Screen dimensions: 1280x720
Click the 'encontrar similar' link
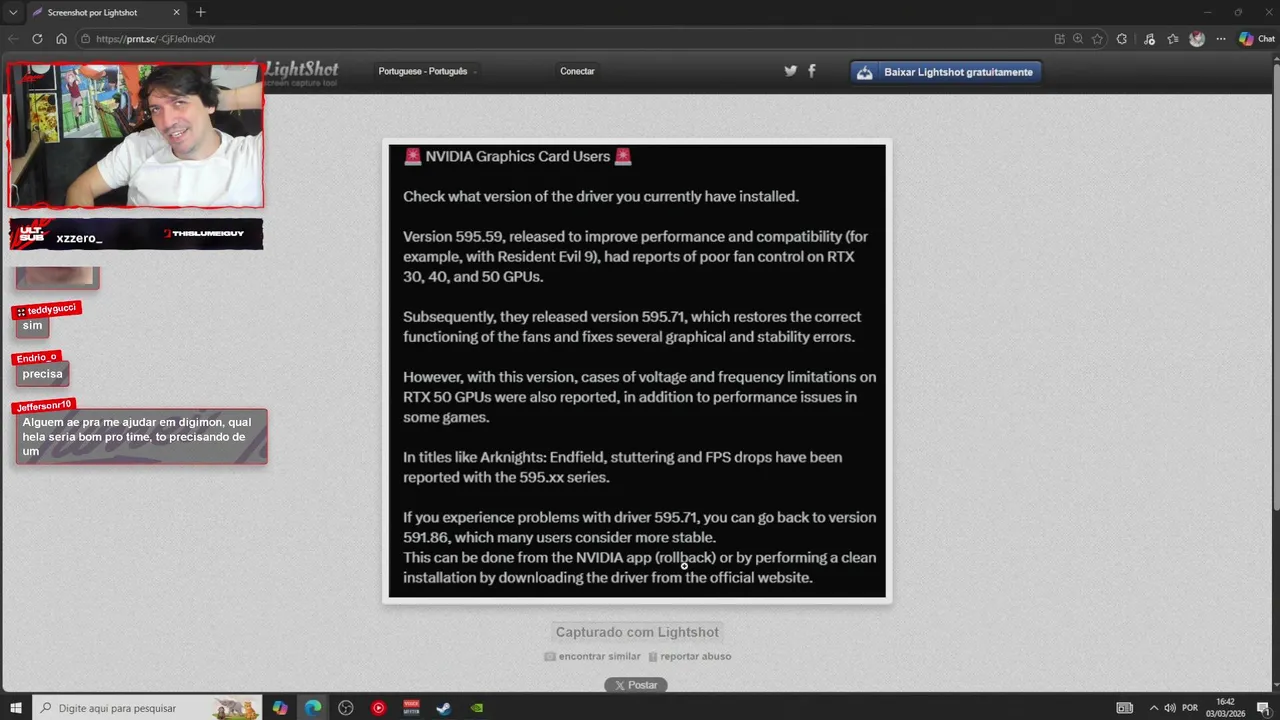pyautogui.click(x=592, y=657)
